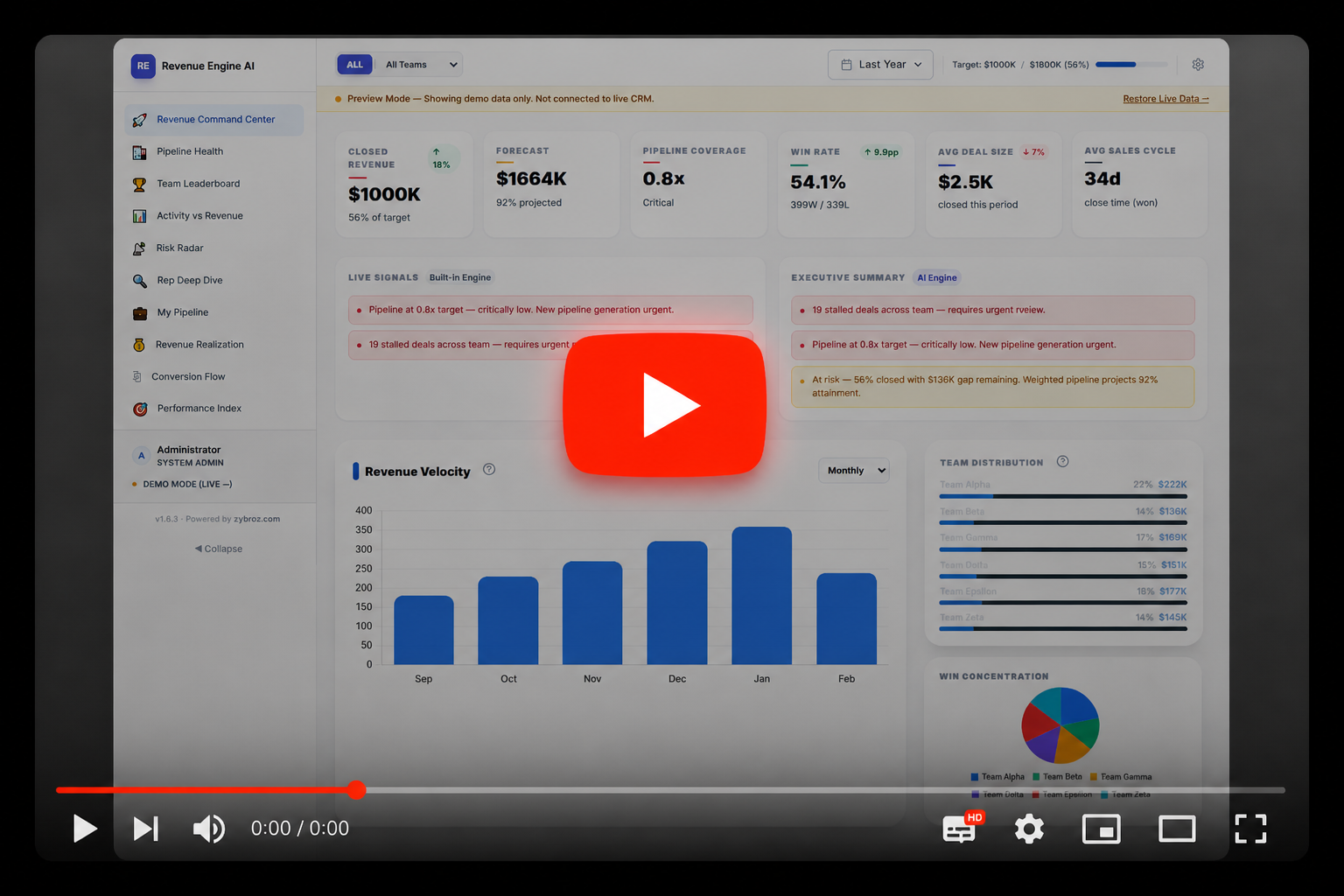The image size is (1344, 896).
Task: Click the Revenue Realization money bag icon
Action: pyautogui.click(x=139, y=345)
